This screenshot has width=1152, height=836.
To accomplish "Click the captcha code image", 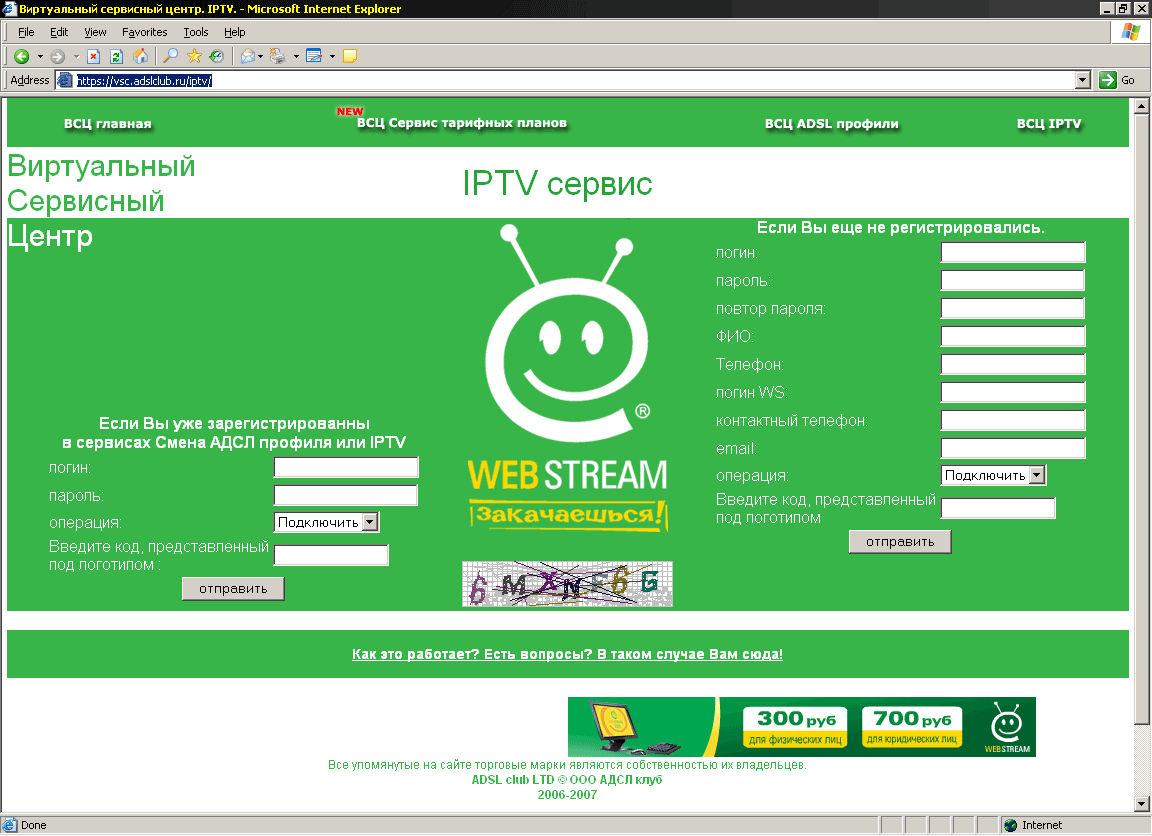I will (567, 584).
